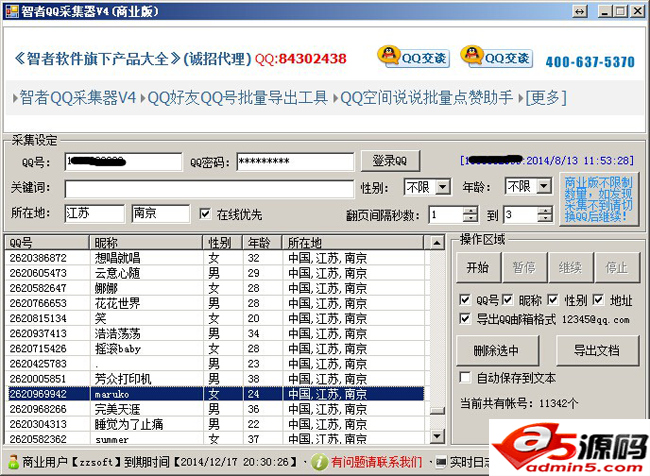Open 智者软件旗下产品大全 link
This screenshot has width=650, height=476.
point(98,58)
